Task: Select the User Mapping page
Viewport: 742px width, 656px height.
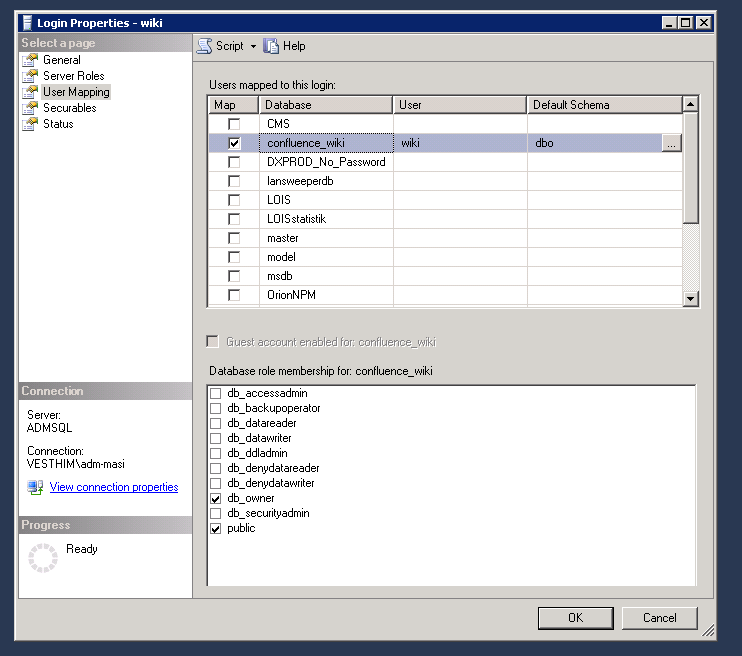Action: pyautogui.click(x=76, y=92)
